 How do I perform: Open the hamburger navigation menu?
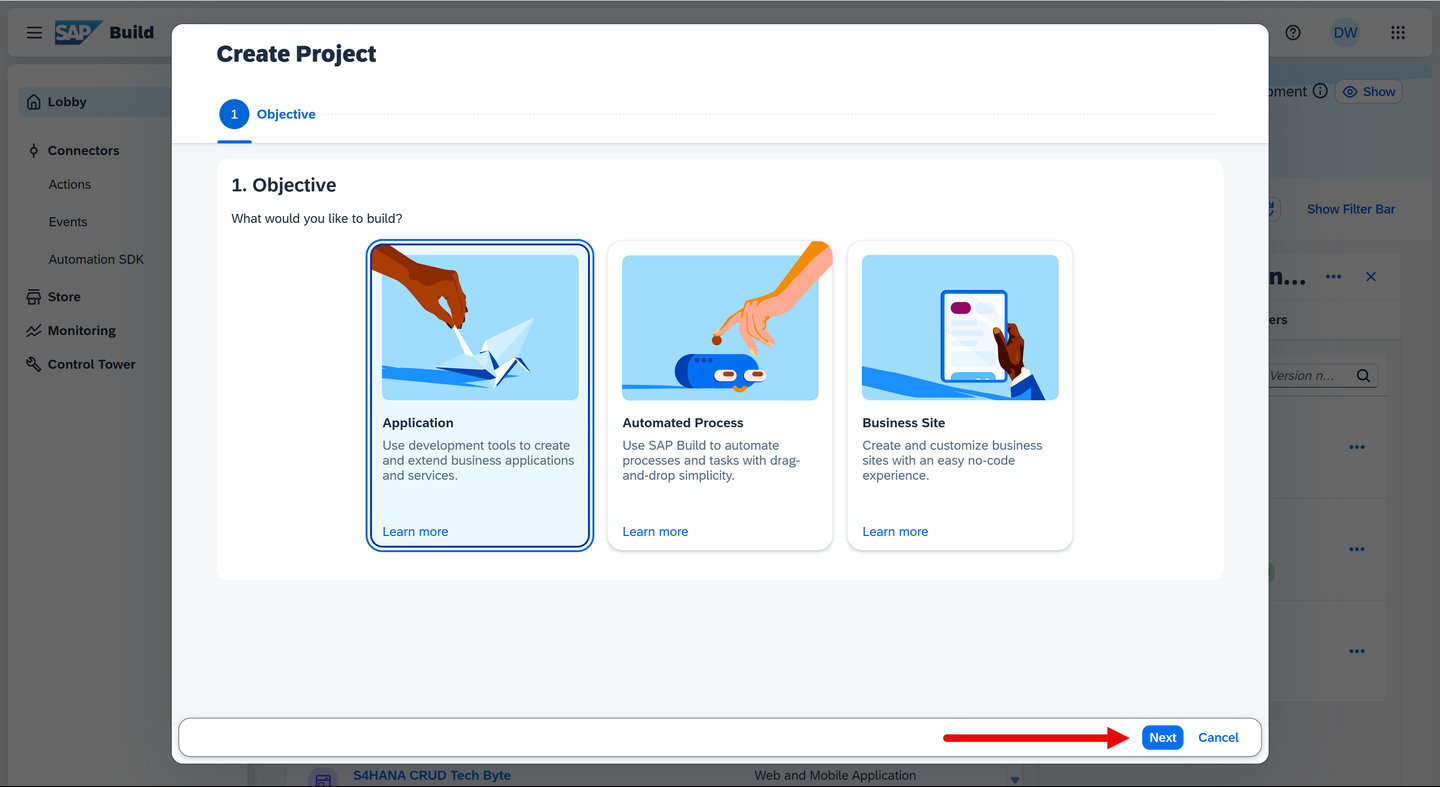pyautogui.click(x=34, y=33)
